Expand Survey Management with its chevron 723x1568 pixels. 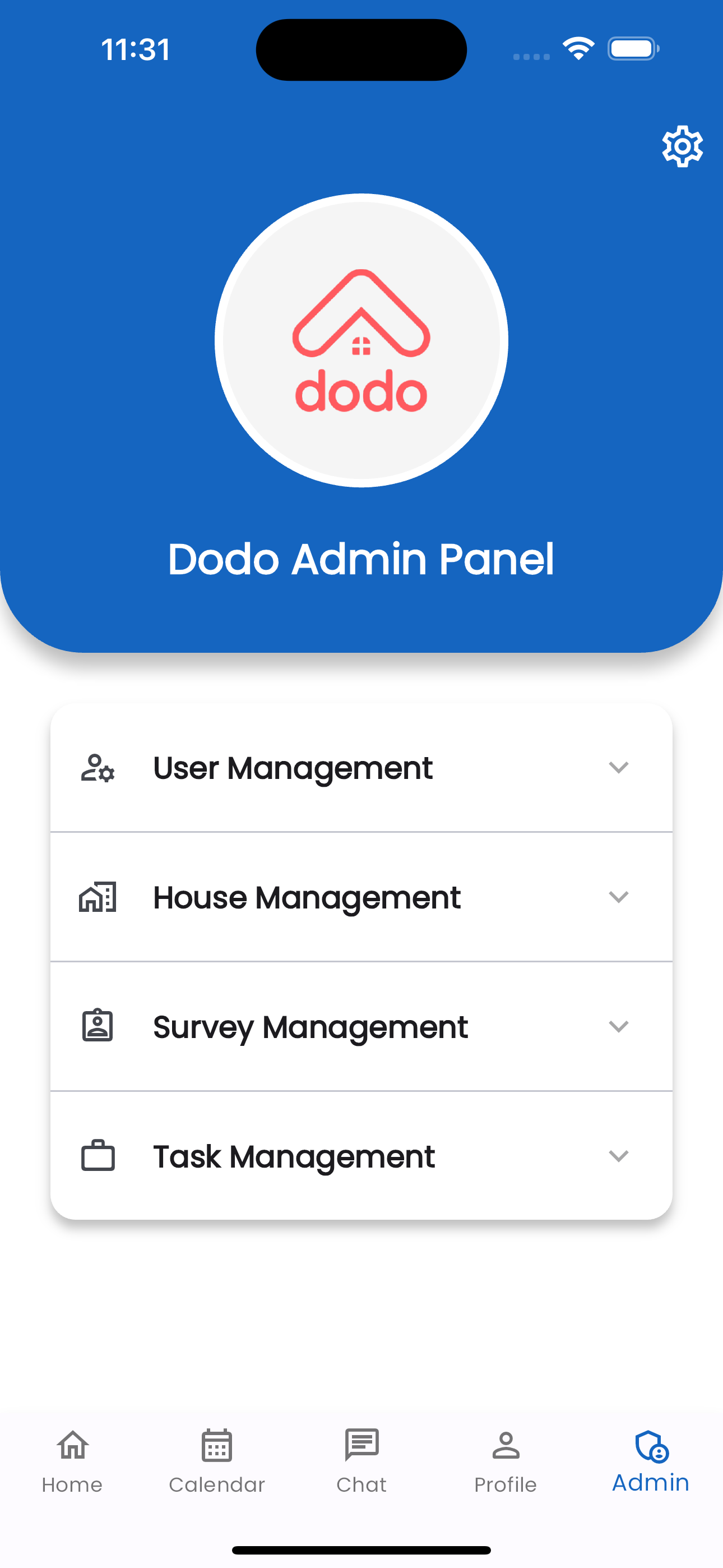coord(618,1026)
